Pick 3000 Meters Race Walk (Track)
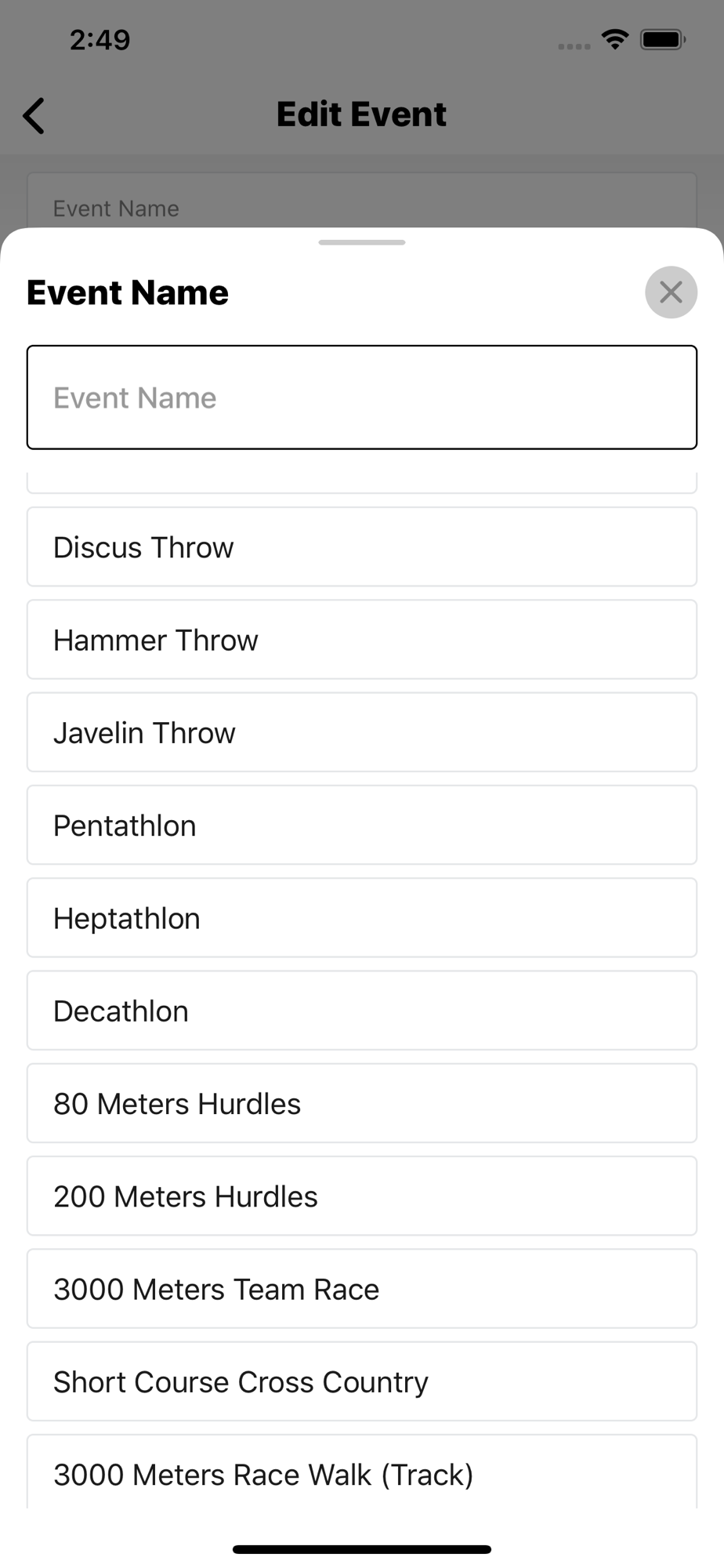The width and height of the screenshot is (724, 1568). [x=362, y=1474]
